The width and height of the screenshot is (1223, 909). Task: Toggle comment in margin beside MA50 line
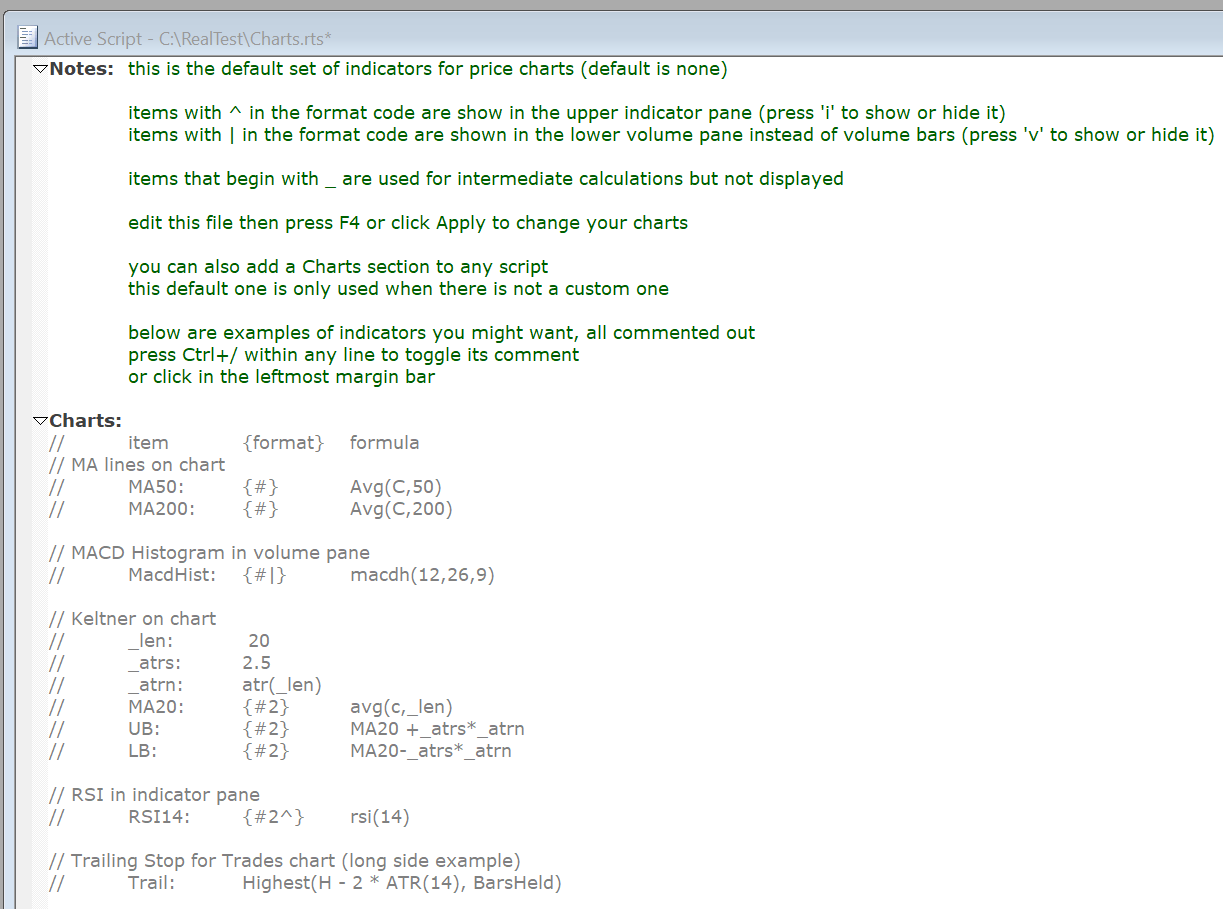[24, 487]
